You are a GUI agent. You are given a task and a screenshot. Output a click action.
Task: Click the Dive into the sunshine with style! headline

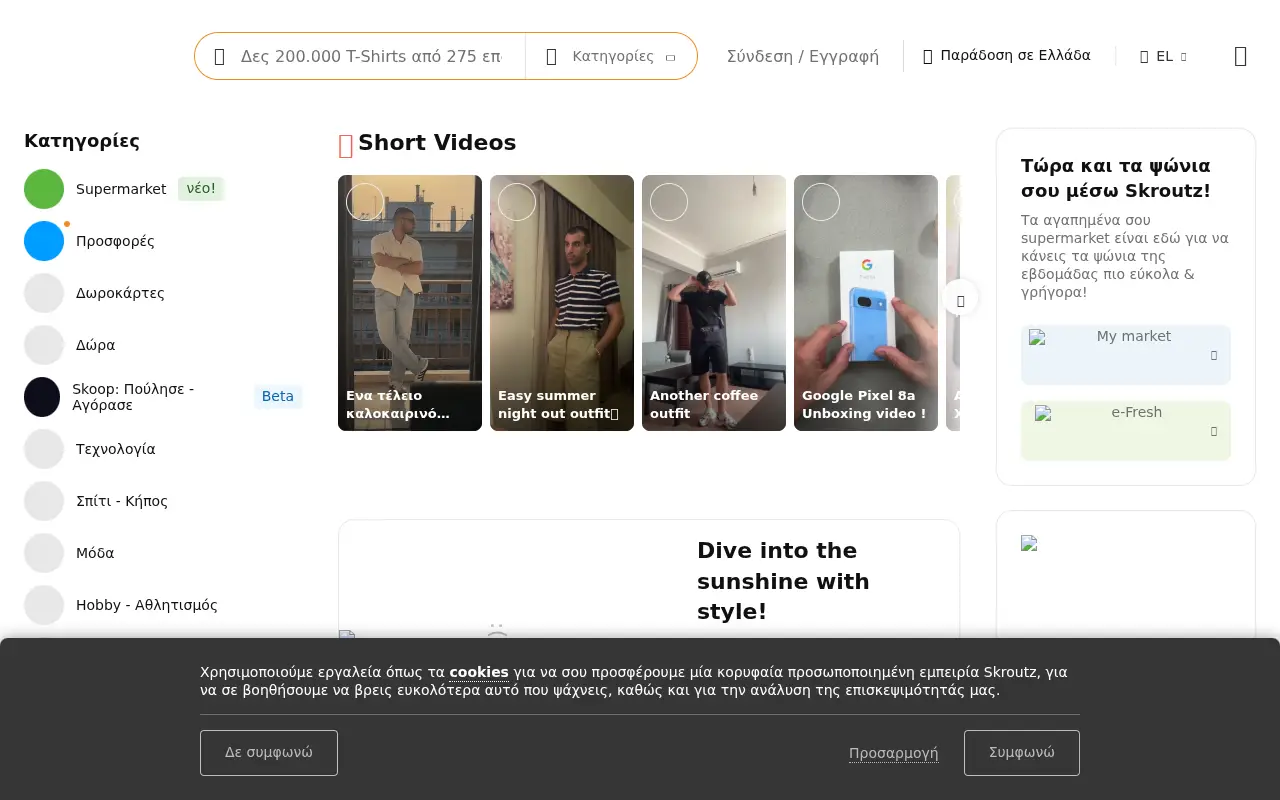[x=783, y=581]
